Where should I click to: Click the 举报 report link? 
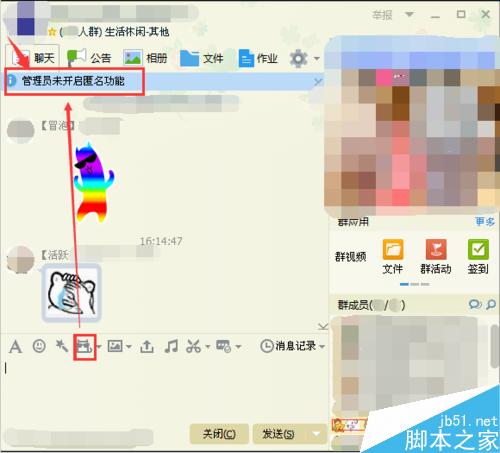pyautogui.click(x=382, y=15)
